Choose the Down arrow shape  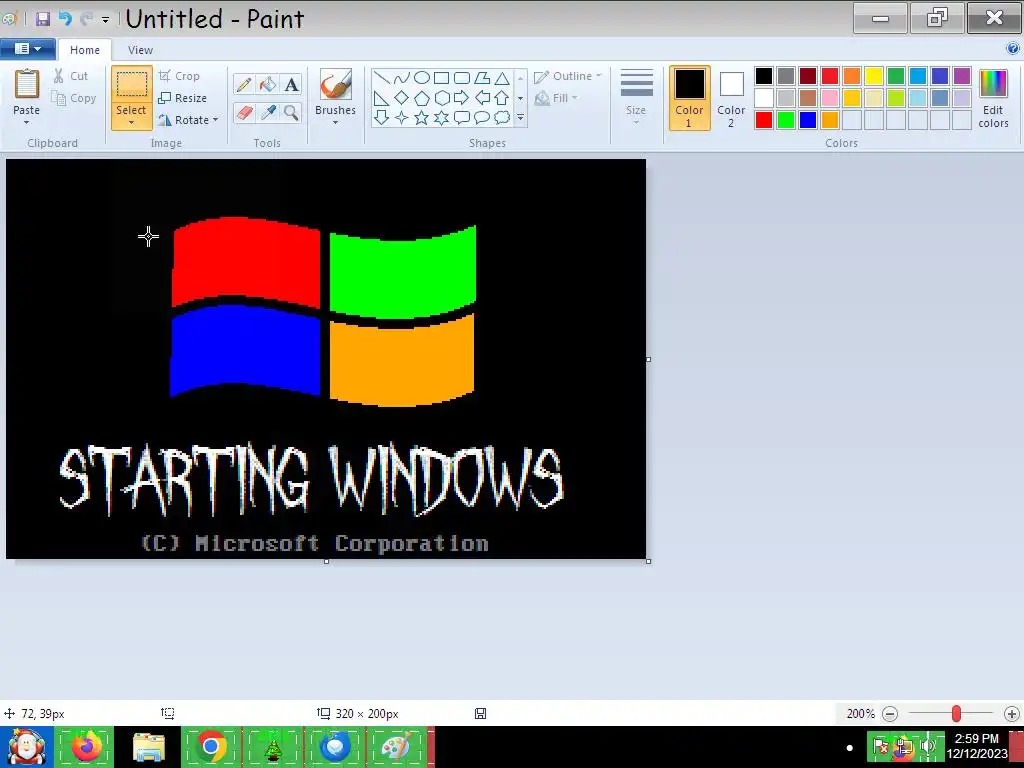[x=381, y=118]
